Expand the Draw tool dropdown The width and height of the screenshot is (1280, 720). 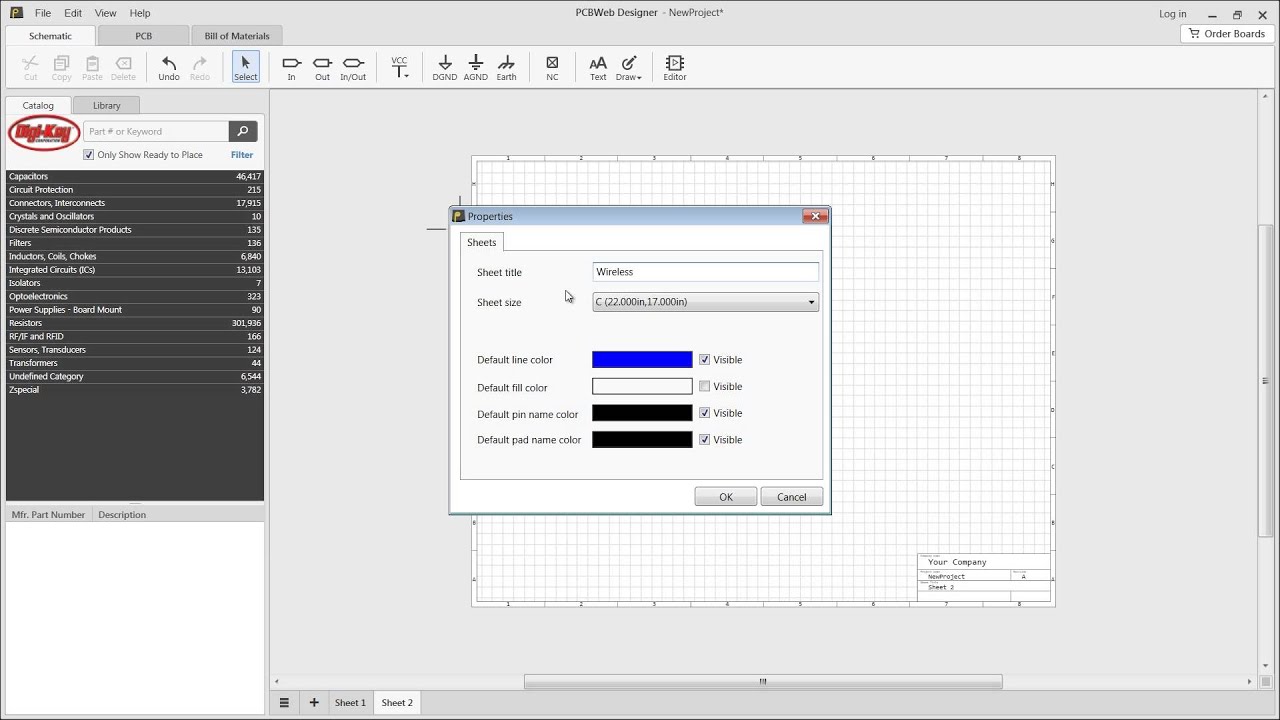click(629, 67)
